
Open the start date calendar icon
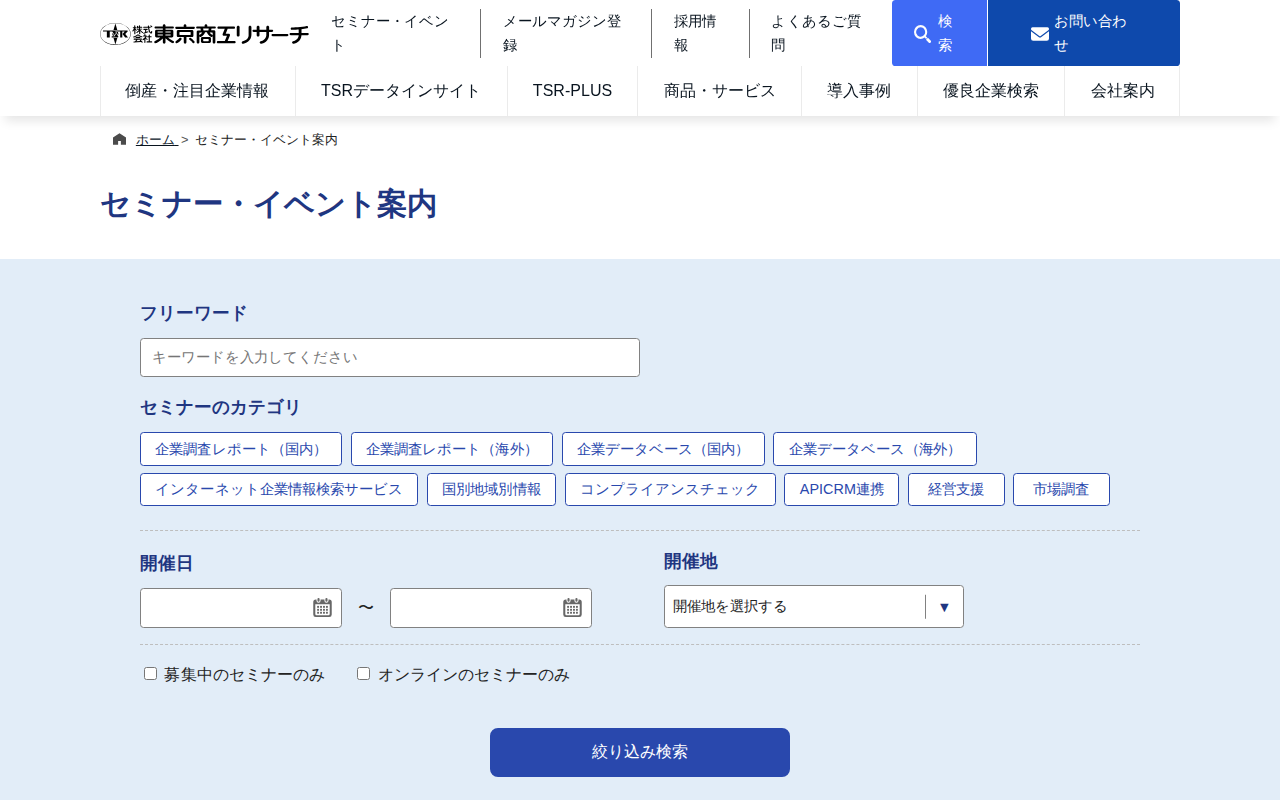coord(324,607)
